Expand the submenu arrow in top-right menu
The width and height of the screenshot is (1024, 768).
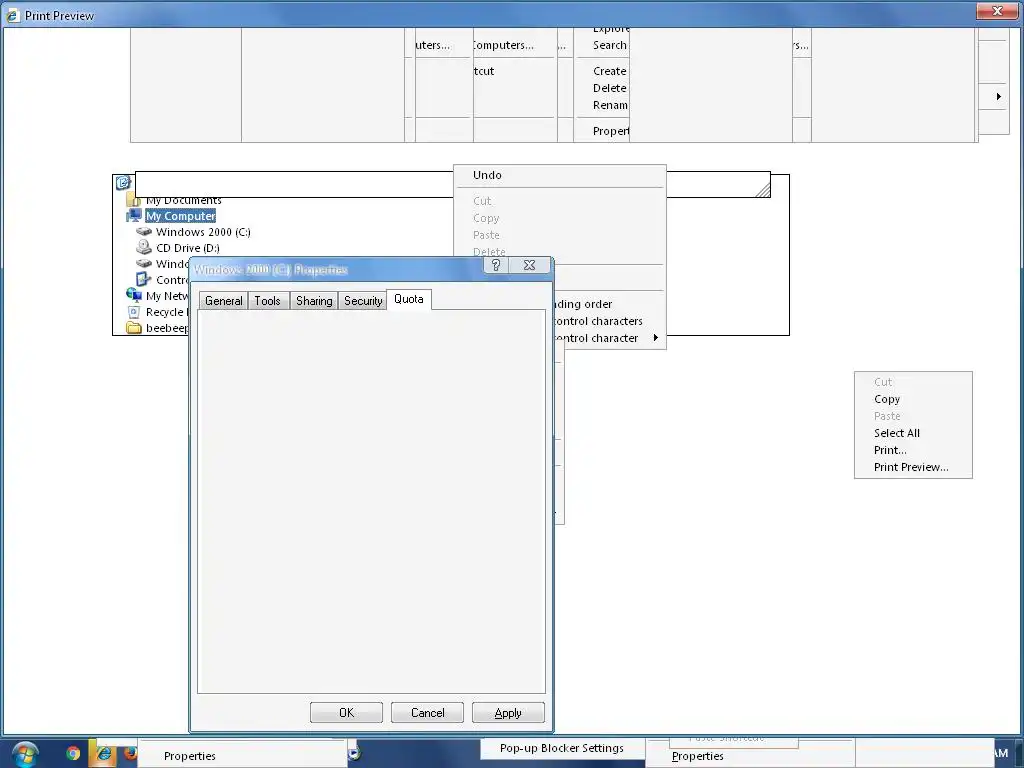coord(999,97)
